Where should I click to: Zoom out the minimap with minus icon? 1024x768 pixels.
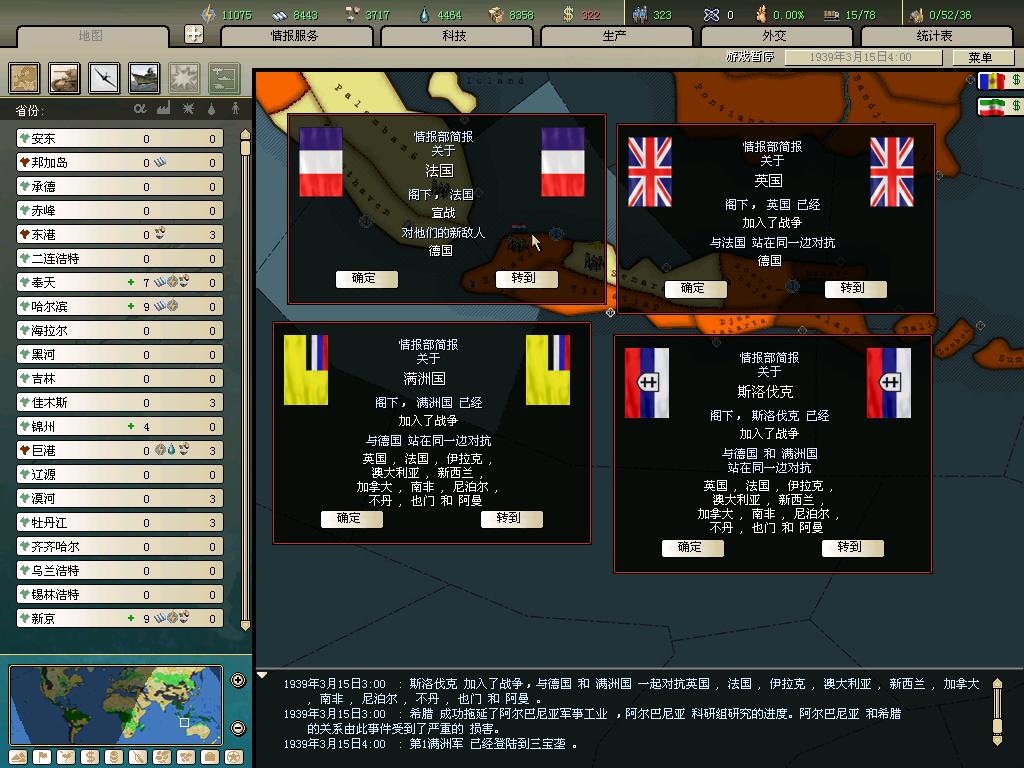[238, 728]
